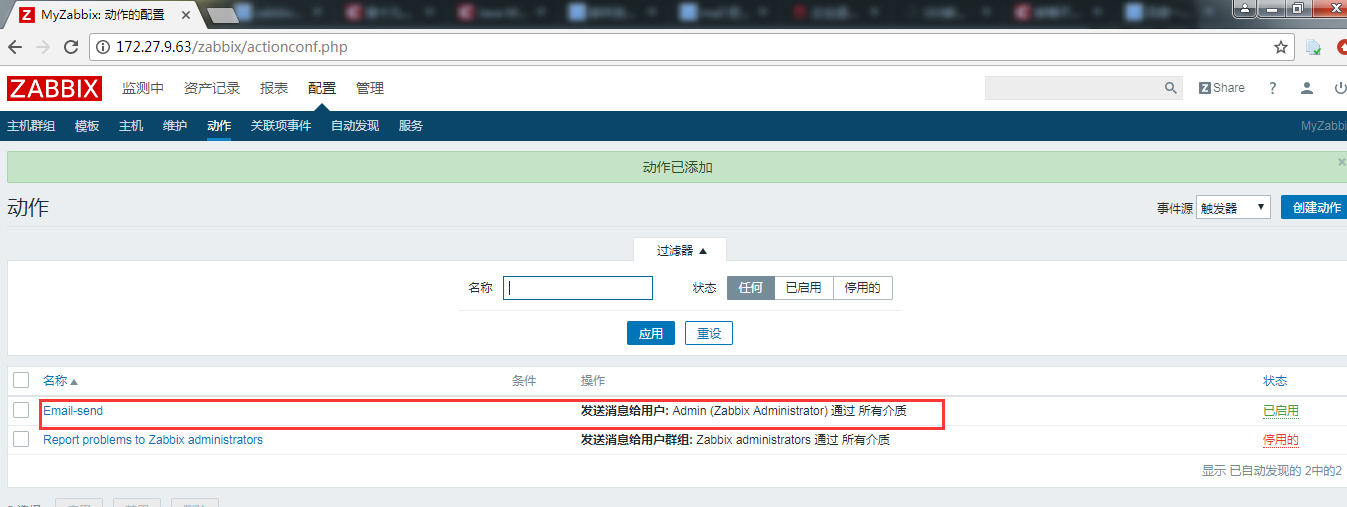Toggle Report problems status 停用的 link
Viewport: 1347px width, 507px height.
[x=1281, y=440]
